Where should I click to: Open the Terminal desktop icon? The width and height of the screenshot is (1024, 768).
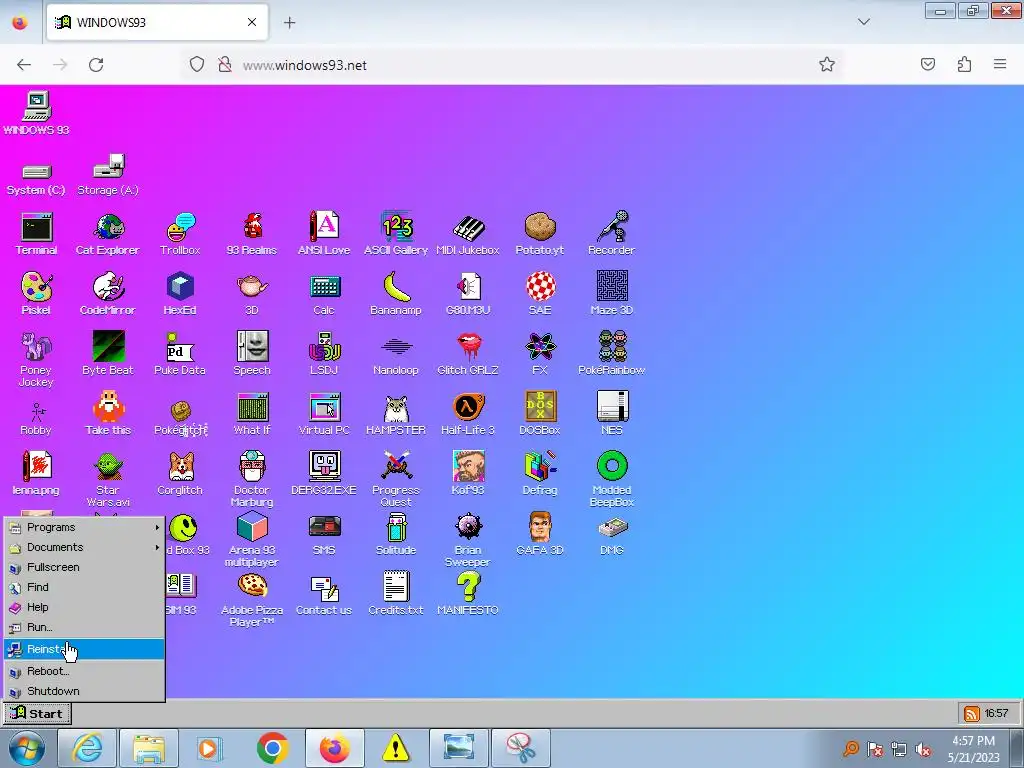(x=37, y=233)
